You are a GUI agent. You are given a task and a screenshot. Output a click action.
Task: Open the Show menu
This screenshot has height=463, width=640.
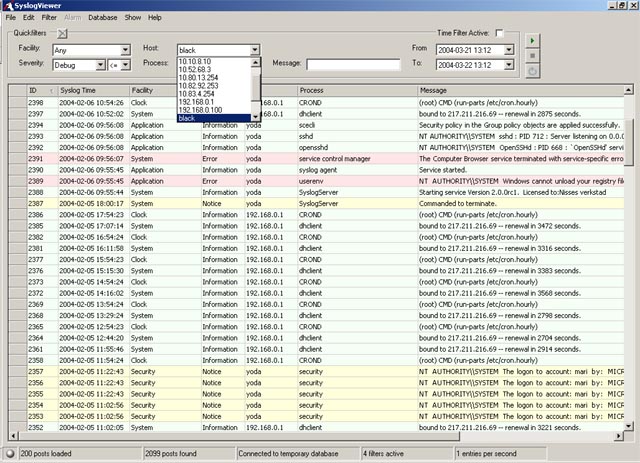pyautogui.click(x=133, y=18)
